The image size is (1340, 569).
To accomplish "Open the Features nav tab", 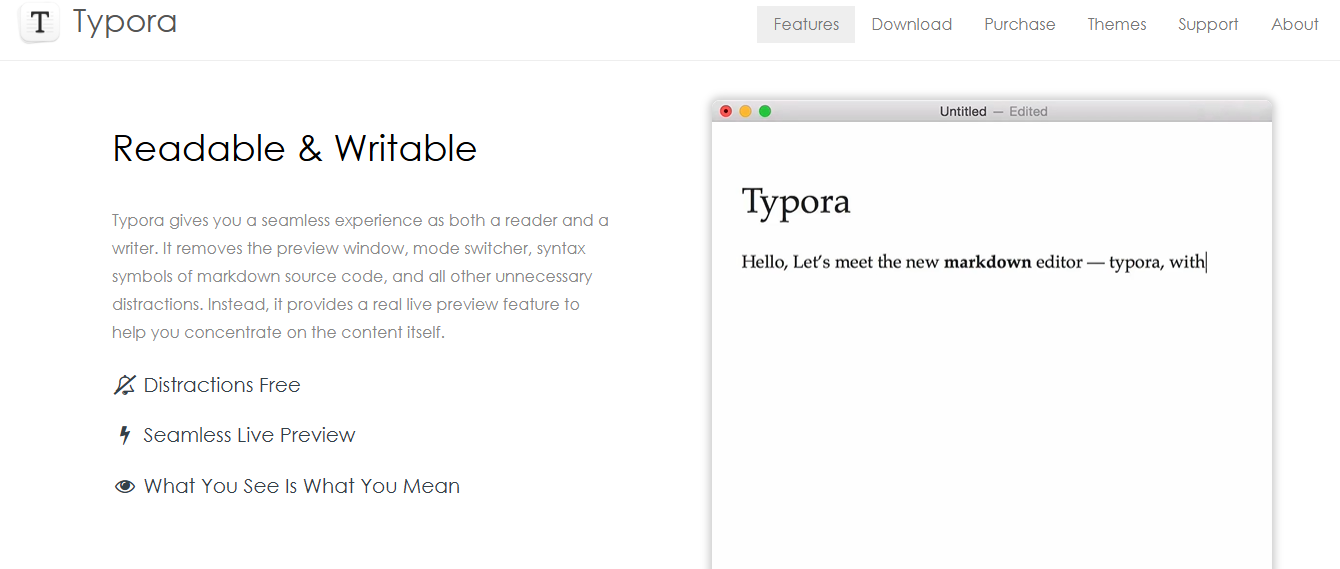I will (x=806, y=24).
